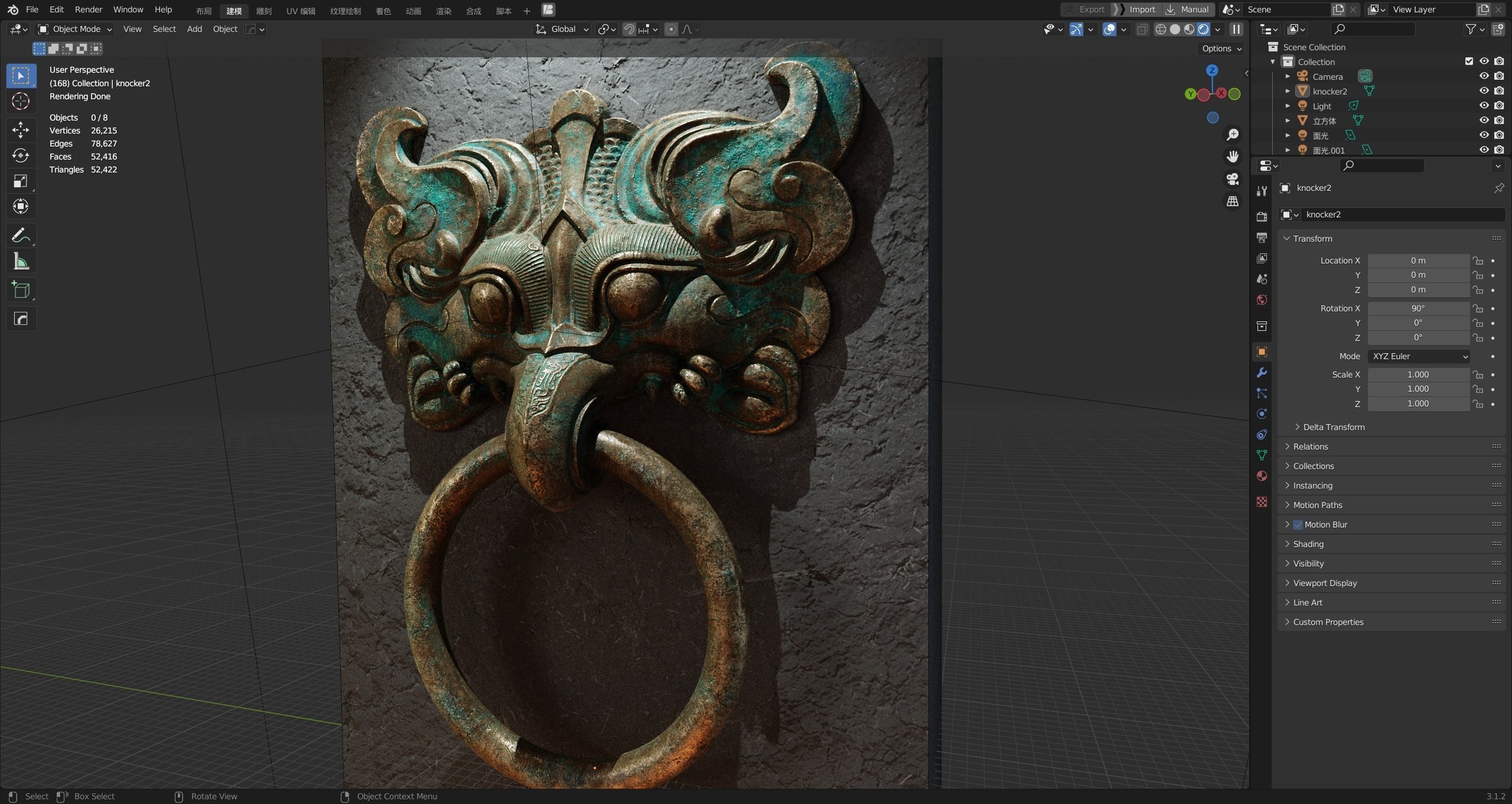The height and width of the screenshot is (804, 1512).
Task: Open the viewport Options dropdown
Action: (x=1221, y=48)
